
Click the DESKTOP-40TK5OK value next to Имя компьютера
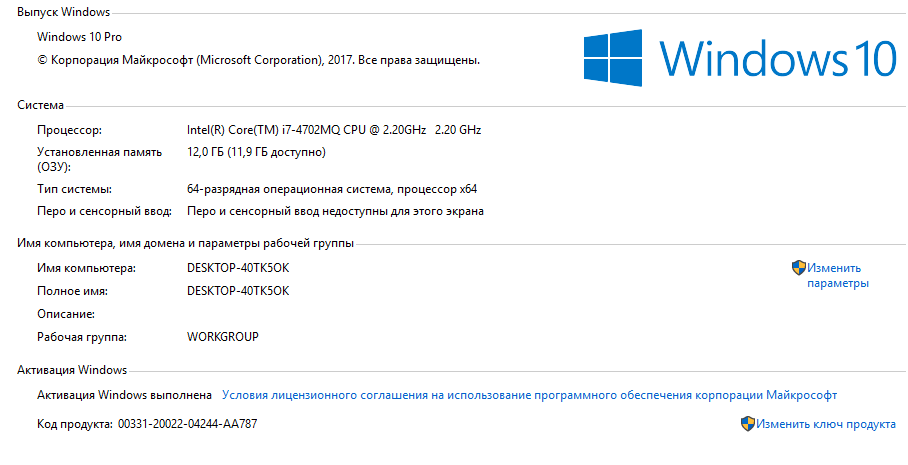(x=238, y=268)
